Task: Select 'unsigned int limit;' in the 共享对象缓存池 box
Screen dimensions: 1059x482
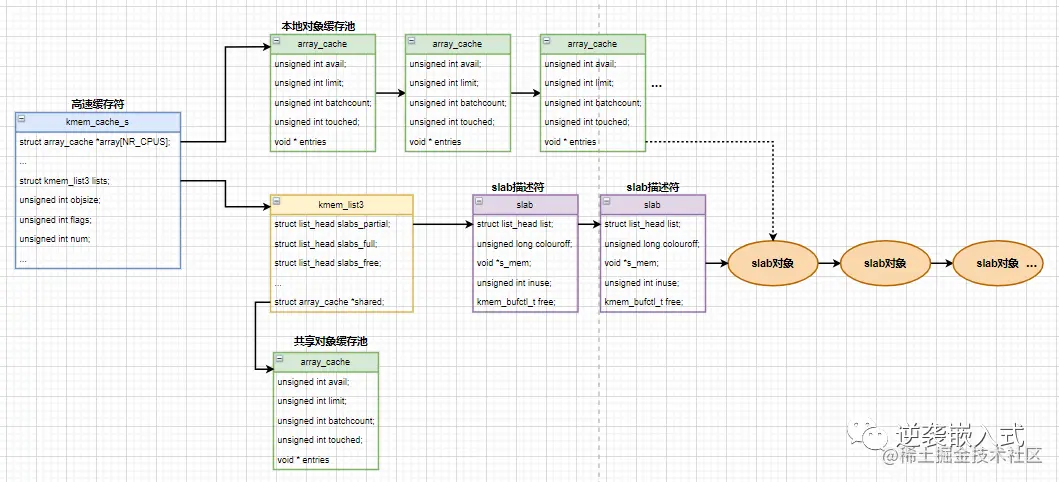Action: pos(326,401)
